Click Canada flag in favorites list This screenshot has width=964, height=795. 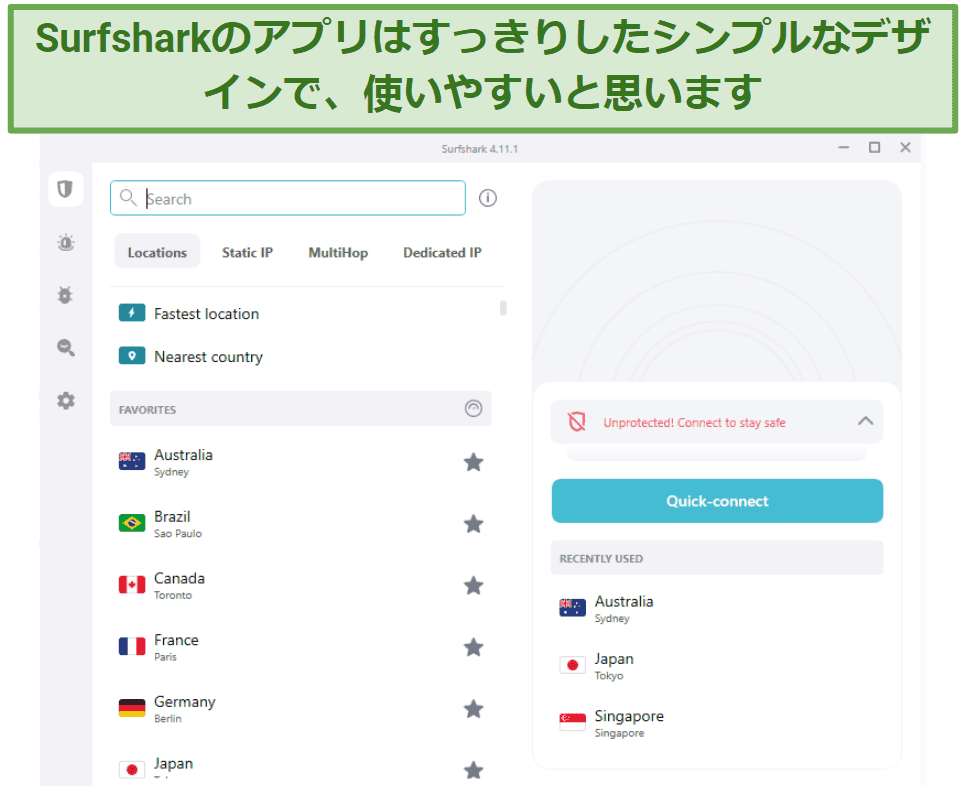(x=132, y=584)
